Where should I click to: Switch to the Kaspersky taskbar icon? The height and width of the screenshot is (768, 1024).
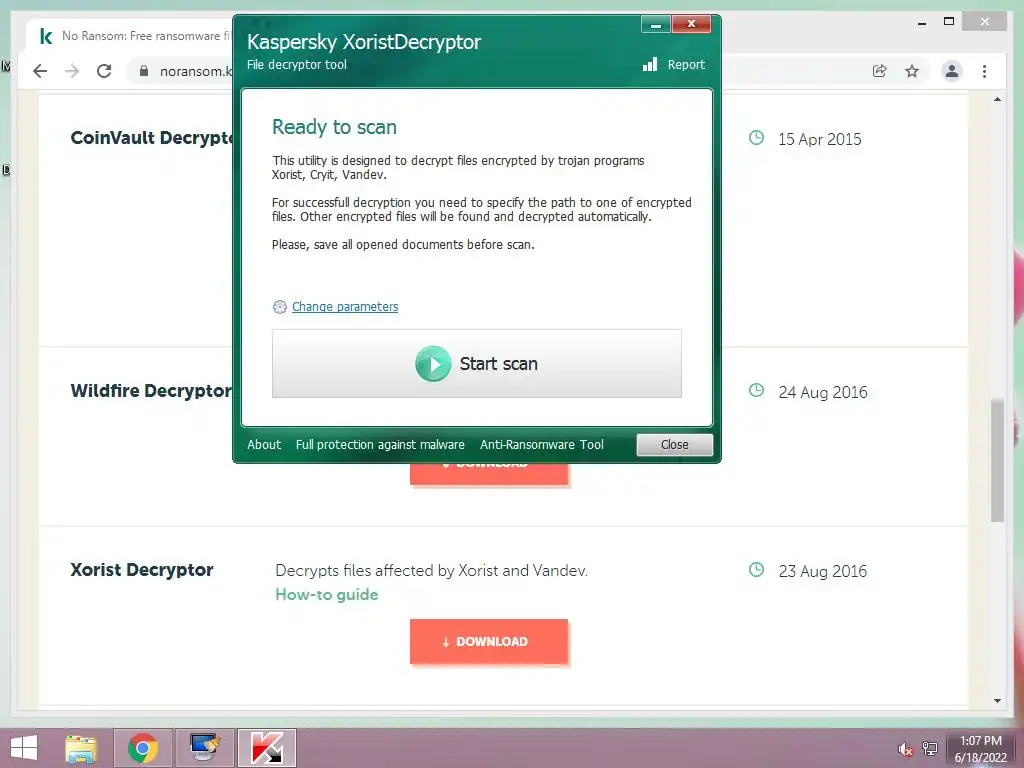[x=266, y=748]
